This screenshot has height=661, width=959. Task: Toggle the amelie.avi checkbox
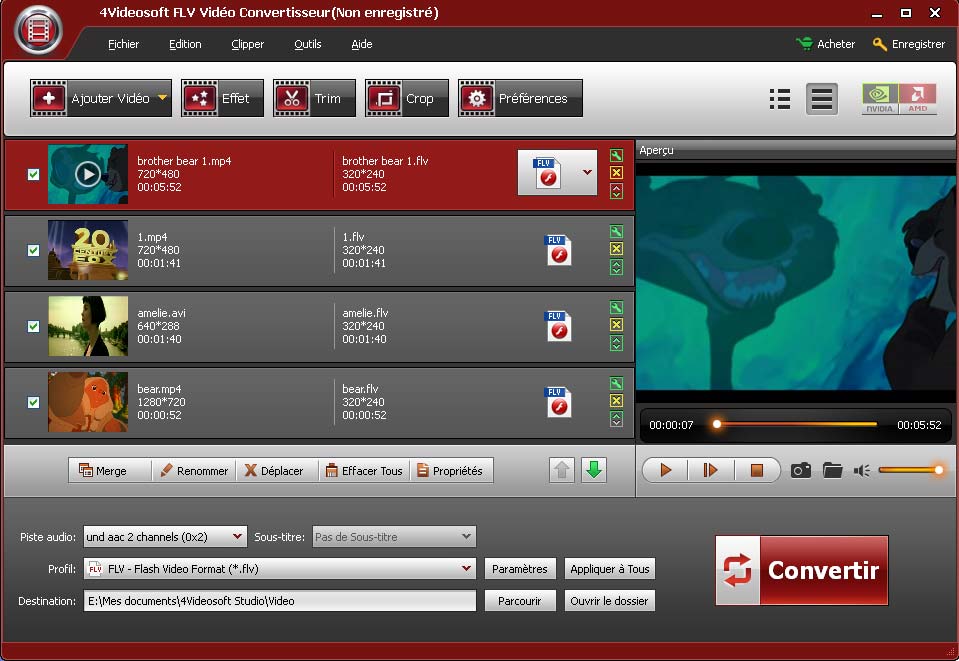pyautogui.click(x=33, y=326)
